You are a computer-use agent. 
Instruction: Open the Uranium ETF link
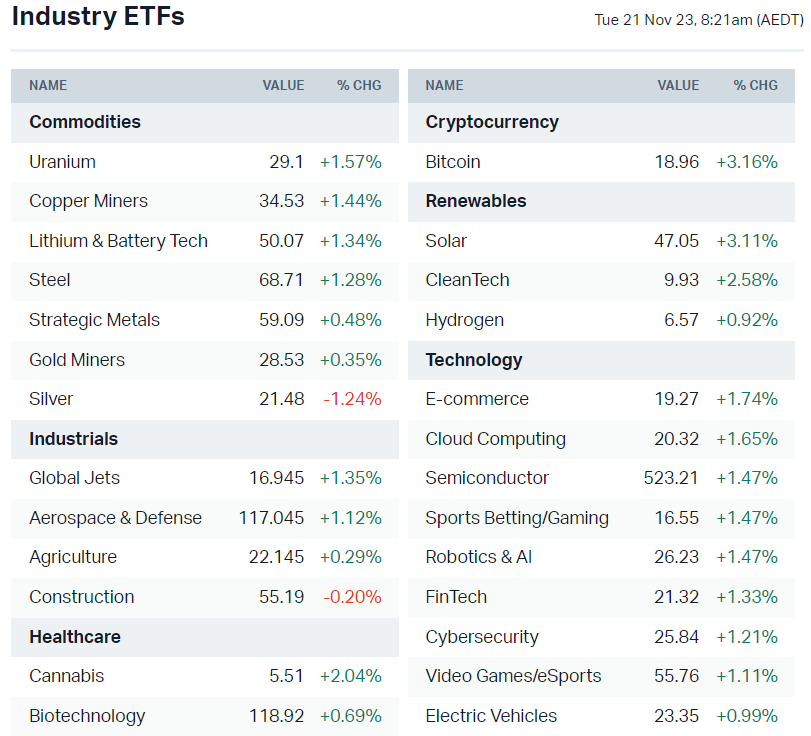pos(62,162)
